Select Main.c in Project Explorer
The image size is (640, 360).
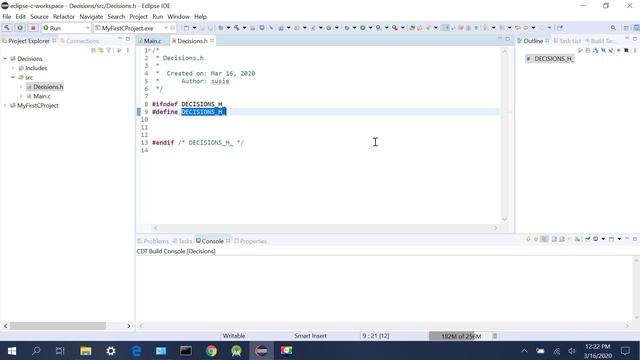pos(42,96)
